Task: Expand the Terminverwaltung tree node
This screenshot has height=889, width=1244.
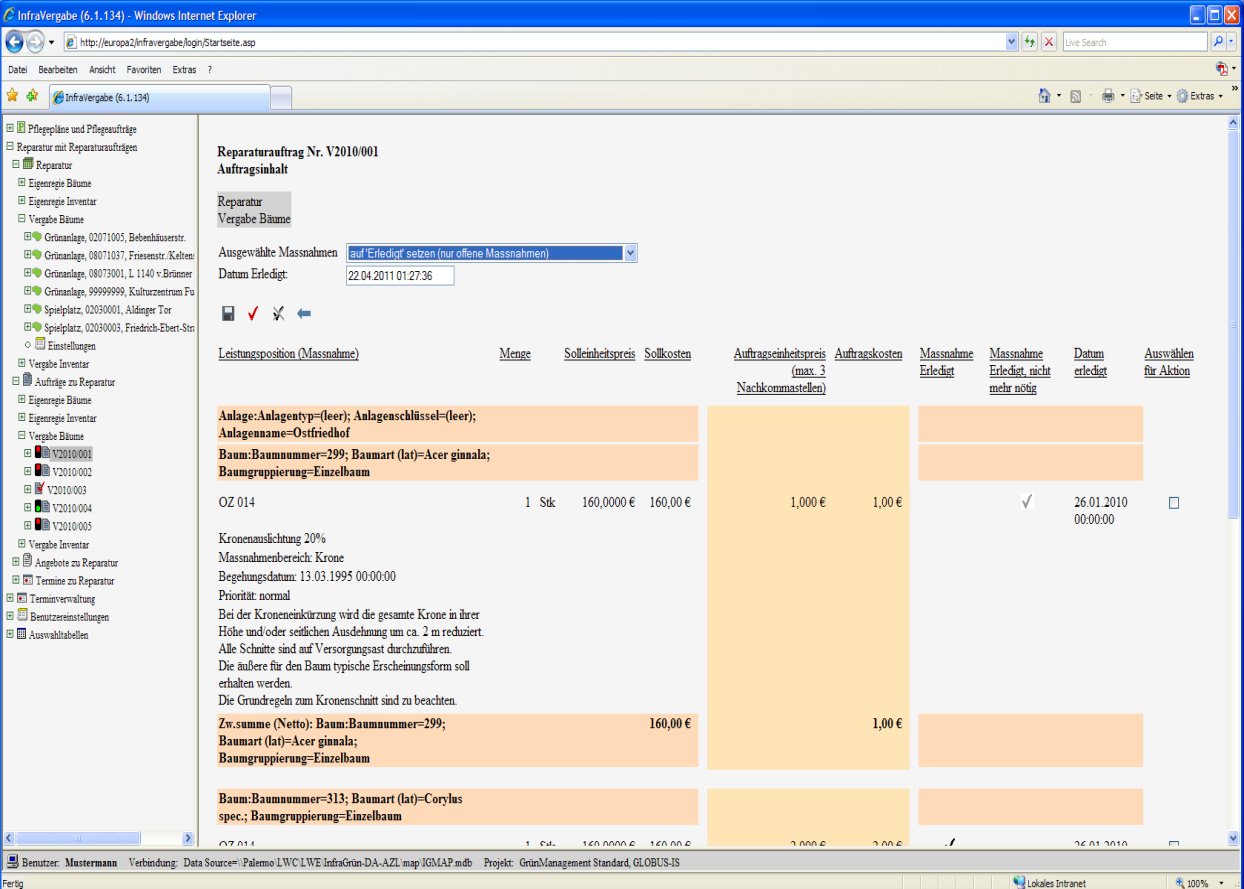Action: [x=10, y=599]
